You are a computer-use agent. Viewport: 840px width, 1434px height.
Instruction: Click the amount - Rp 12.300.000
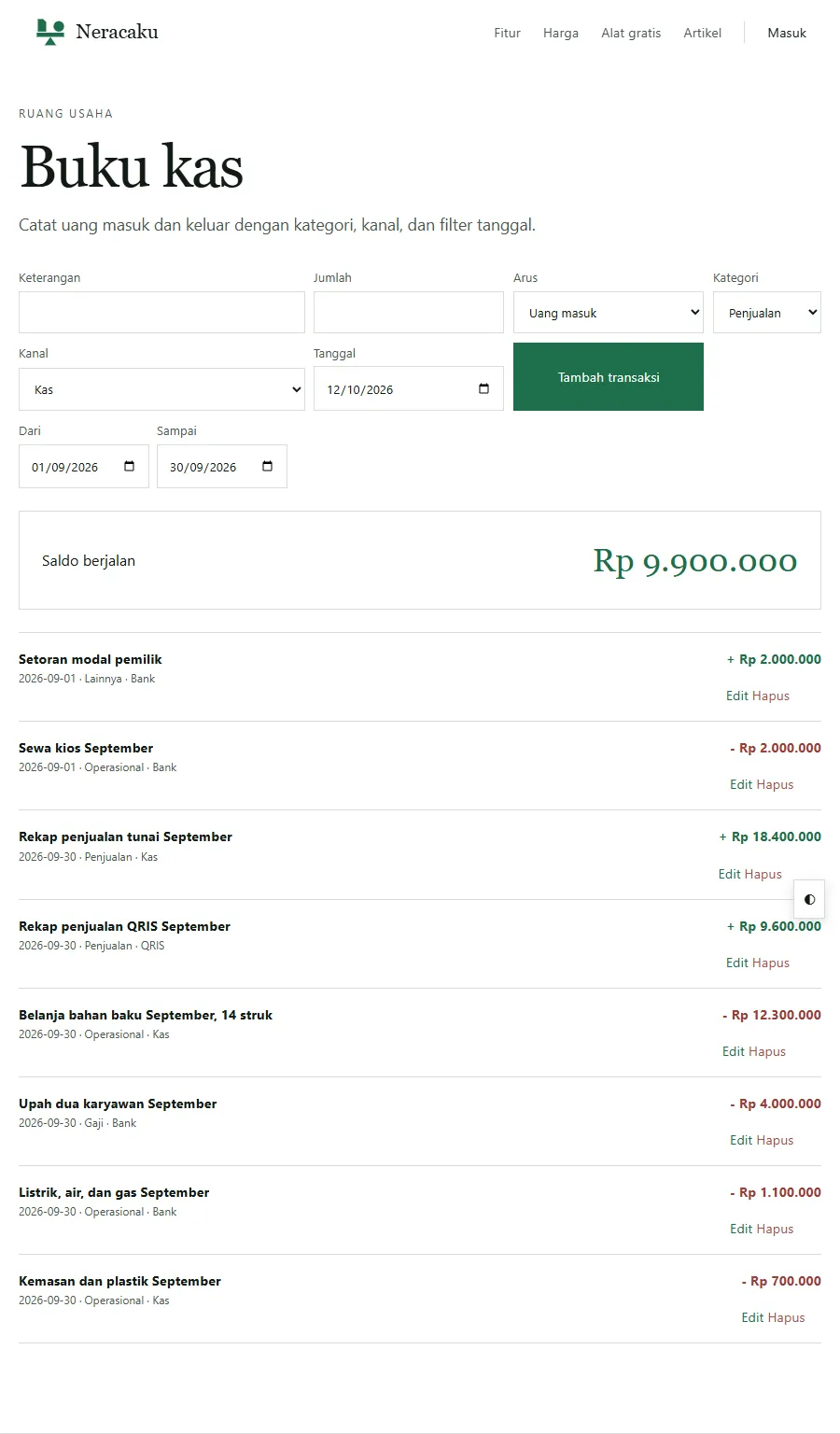772,1015
